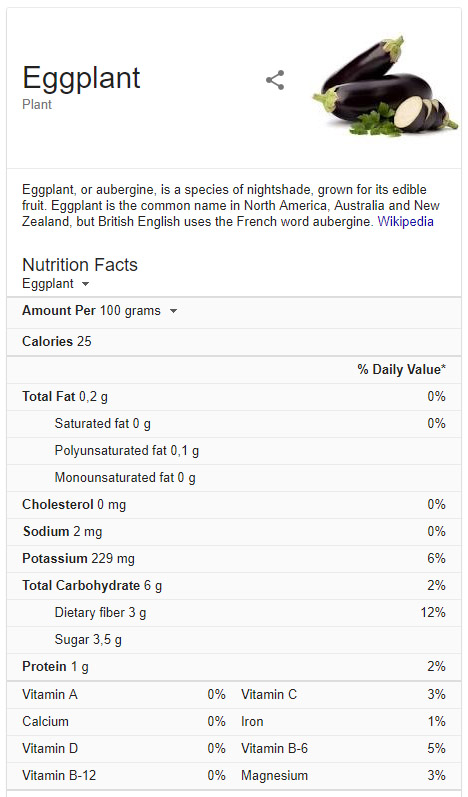Viewport: 468px width, 797px height.
Task: Click the Total Fat row
Action: (234, 396)
